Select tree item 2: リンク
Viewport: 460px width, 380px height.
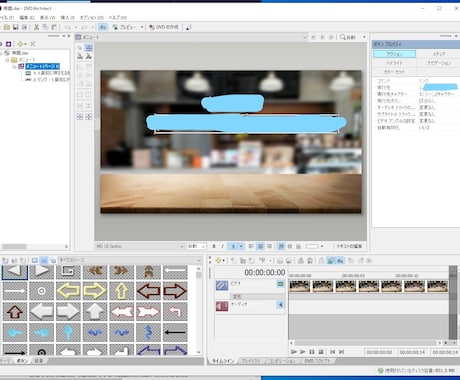click(51, 80)
